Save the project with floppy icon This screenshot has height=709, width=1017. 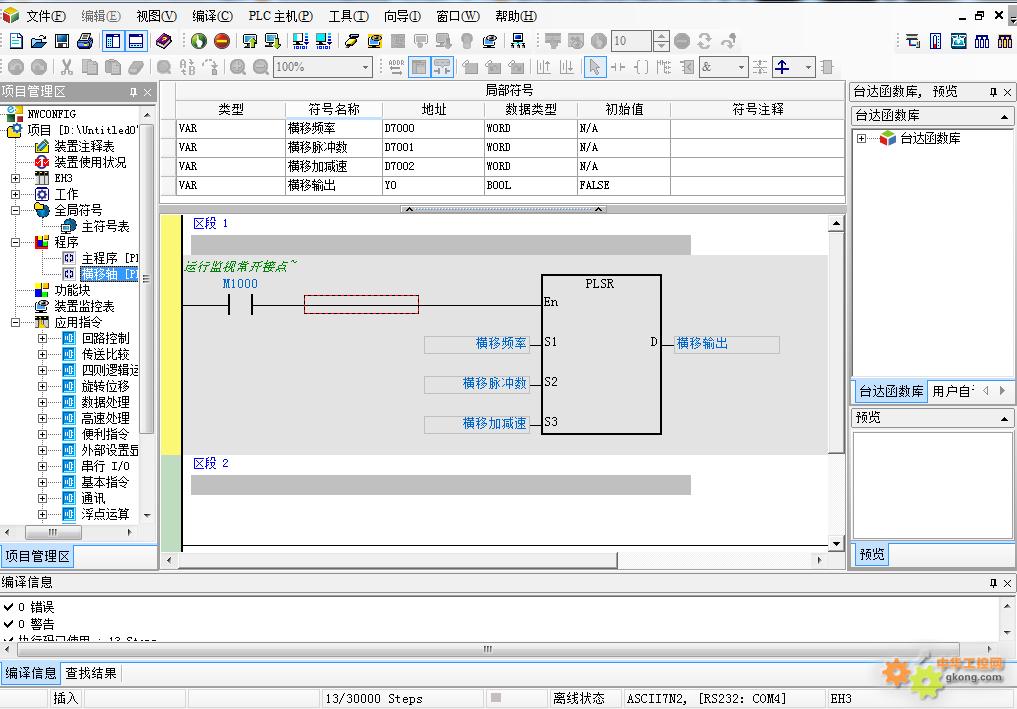click(x=62, y=41)
